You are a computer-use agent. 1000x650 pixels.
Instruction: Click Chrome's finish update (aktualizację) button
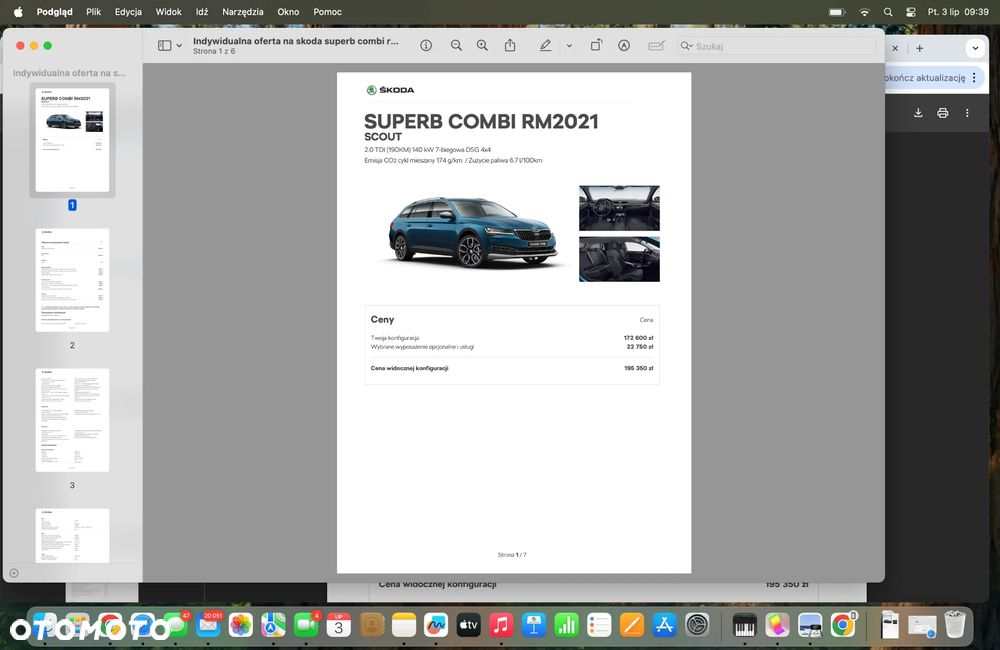point(925,78)
